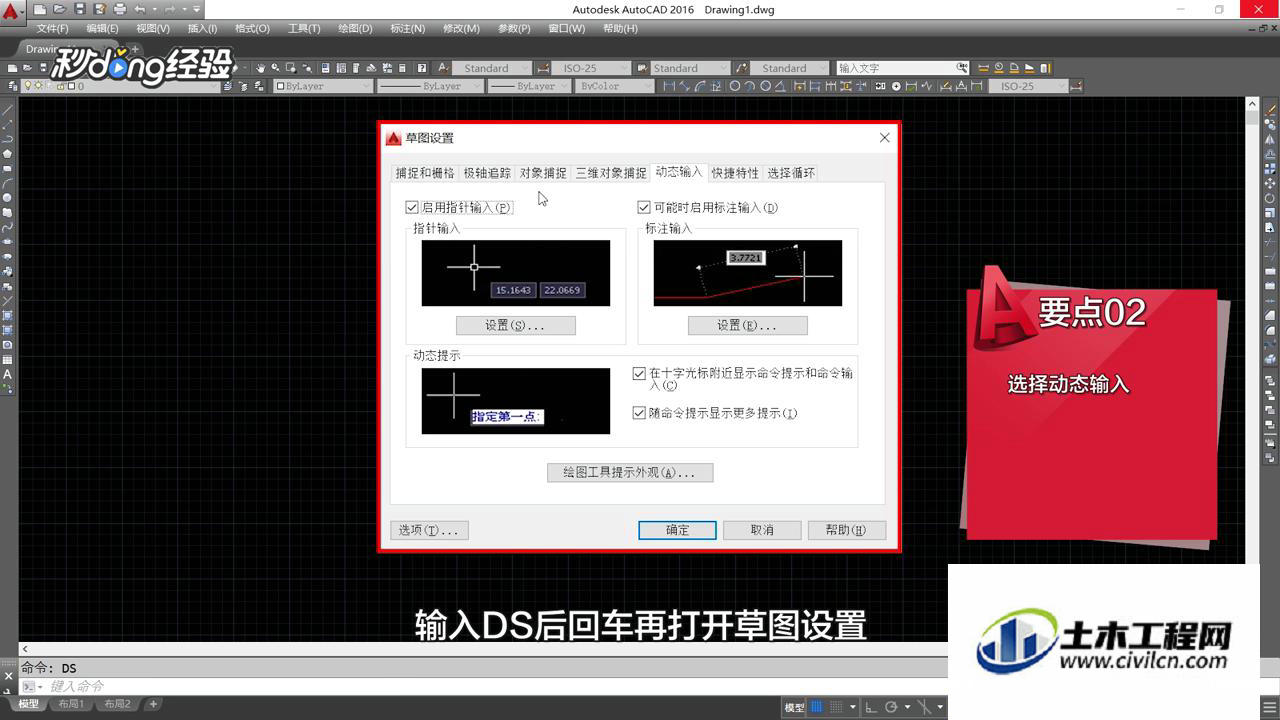Open the first Standard text style dropdown
The width and height of the screenshot is (1280, 720).
[524, 68]
